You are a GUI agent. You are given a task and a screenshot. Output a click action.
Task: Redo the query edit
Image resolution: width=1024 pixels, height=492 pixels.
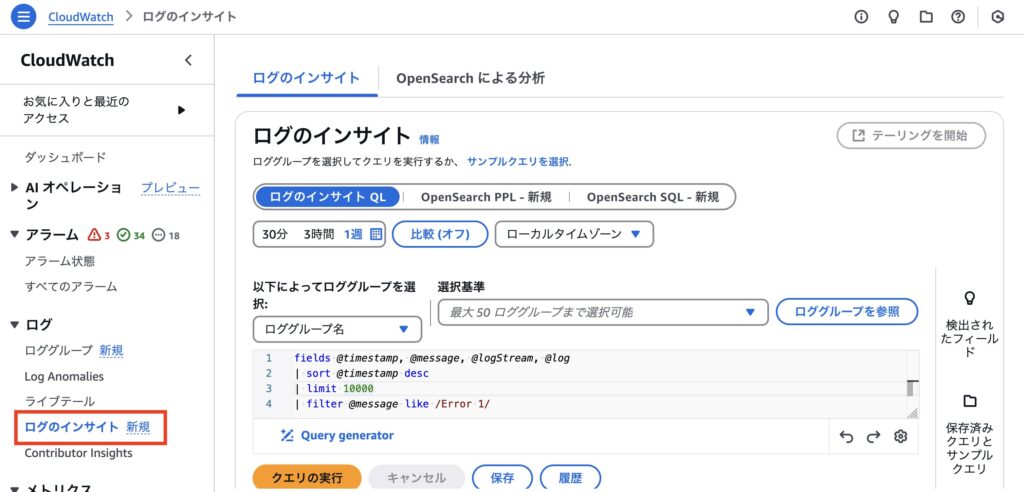coord(874,436)
